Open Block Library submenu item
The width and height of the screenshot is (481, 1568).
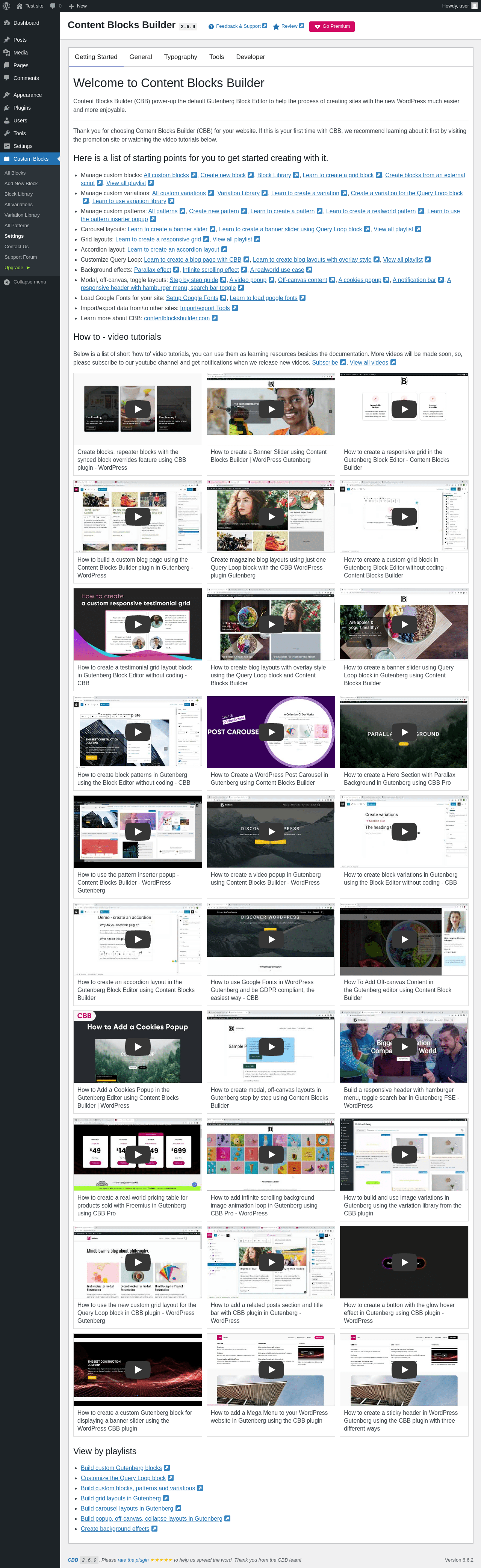[x=19, y=194]
